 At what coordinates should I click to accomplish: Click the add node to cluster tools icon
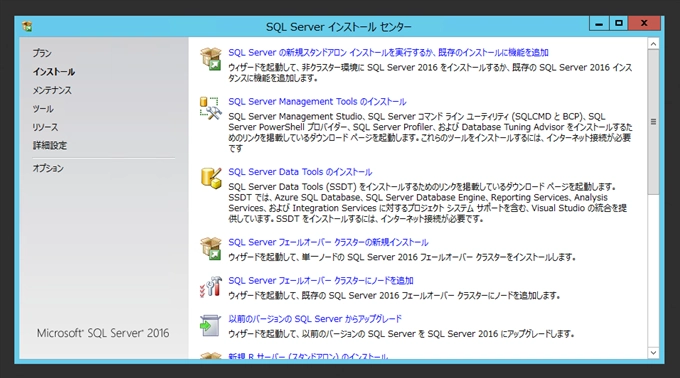coord(211,287)
